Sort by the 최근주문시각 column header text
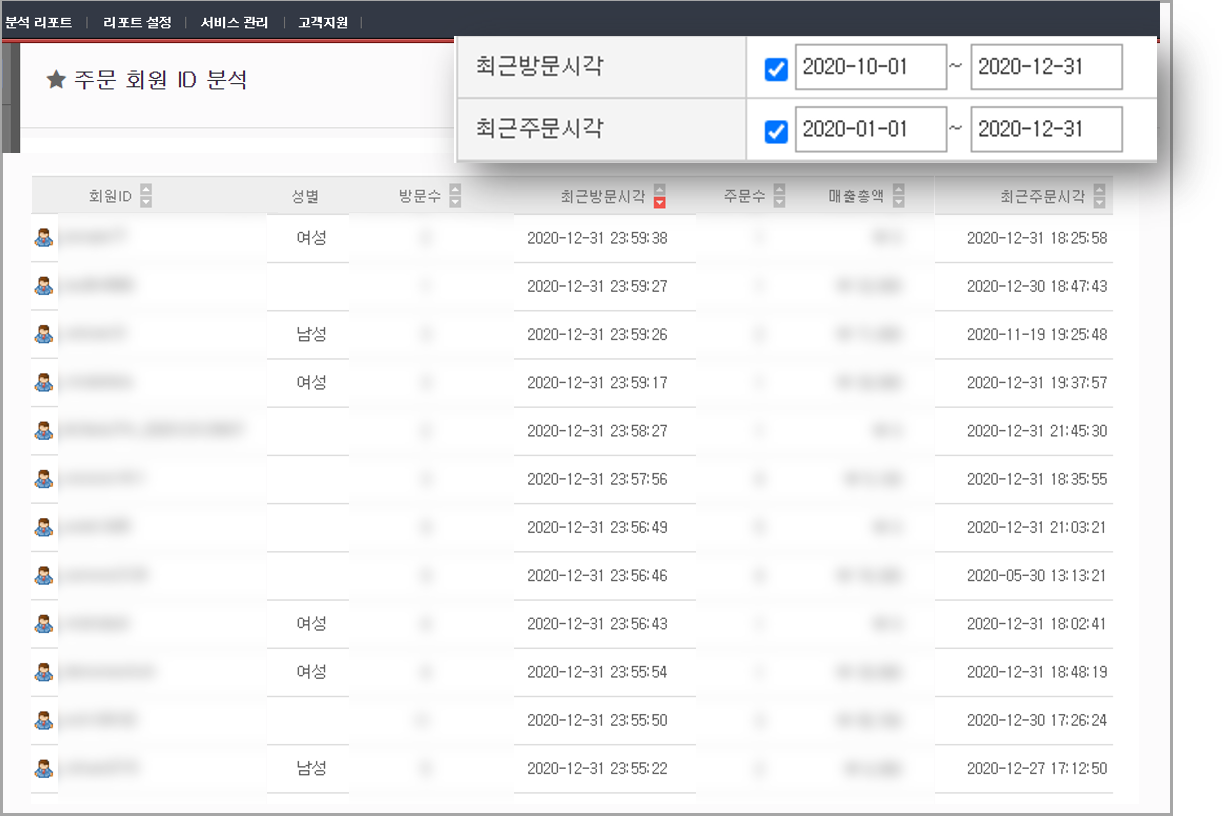Viewport: 1222px width, 816px height. (1043, 197)
